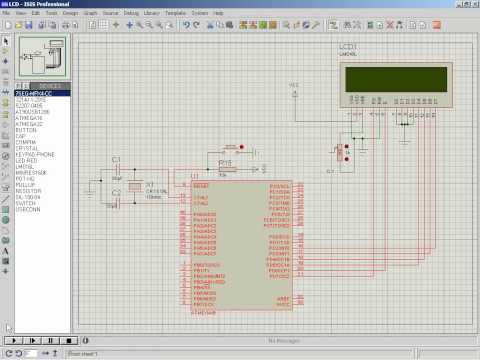Click the orange ARES netlist icon
This screenshot has width=480, height=360.
[436, 25]
